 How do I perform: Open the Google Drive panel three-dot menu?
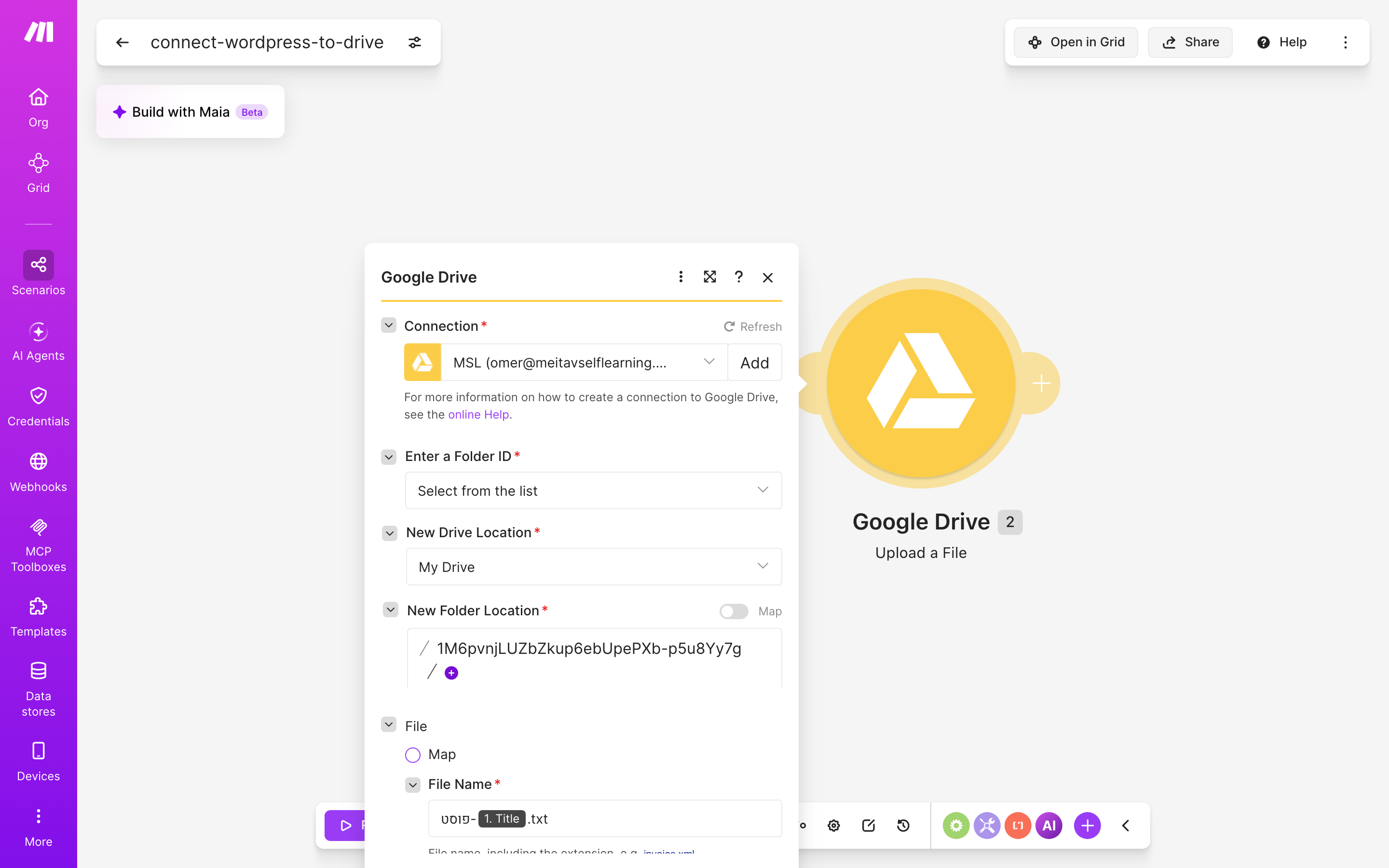click(x=681, y=277)
